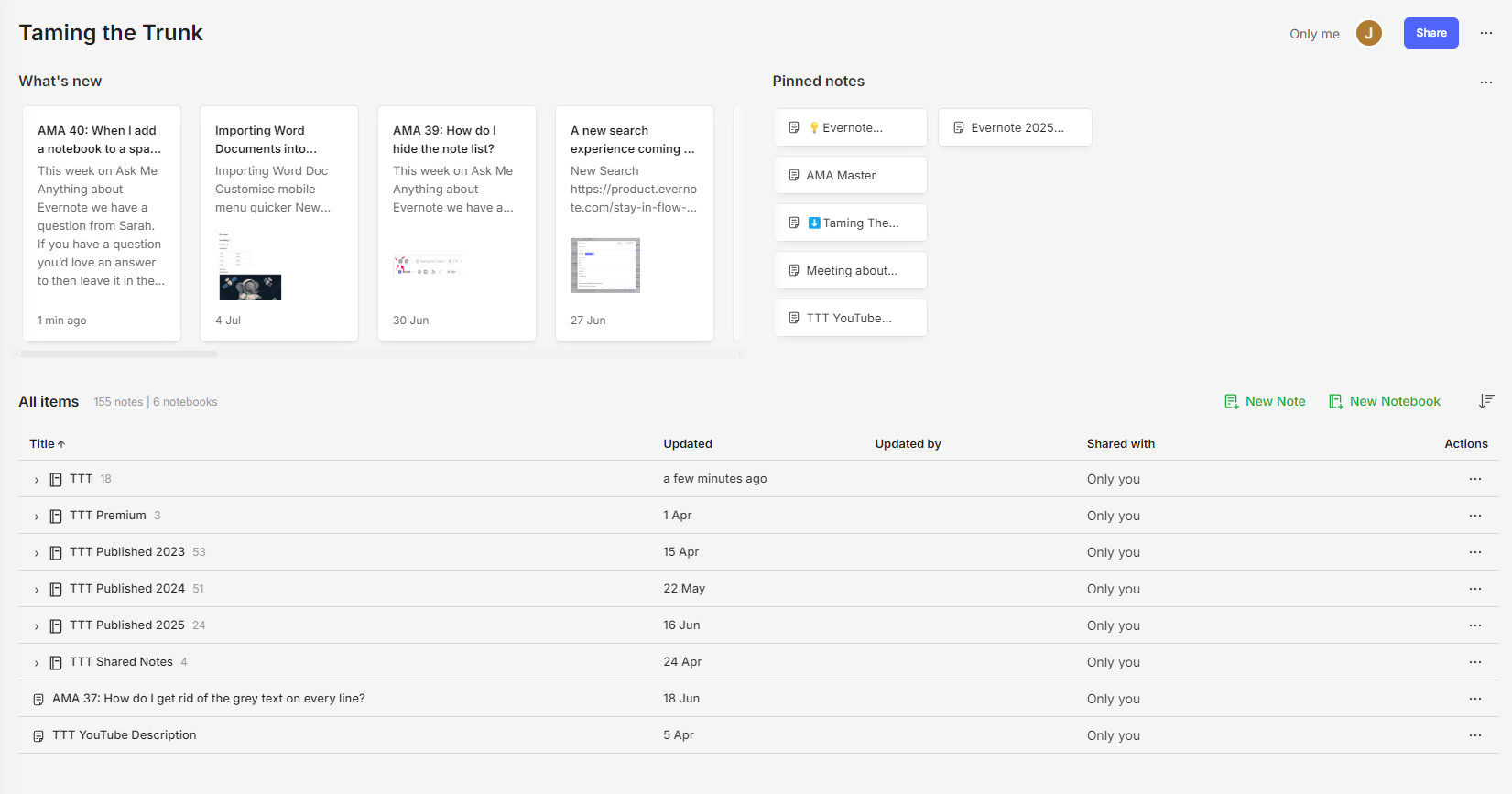Viewport: 1512px width, 794px height.
Task: Click the Share button
Action: 1430,33
